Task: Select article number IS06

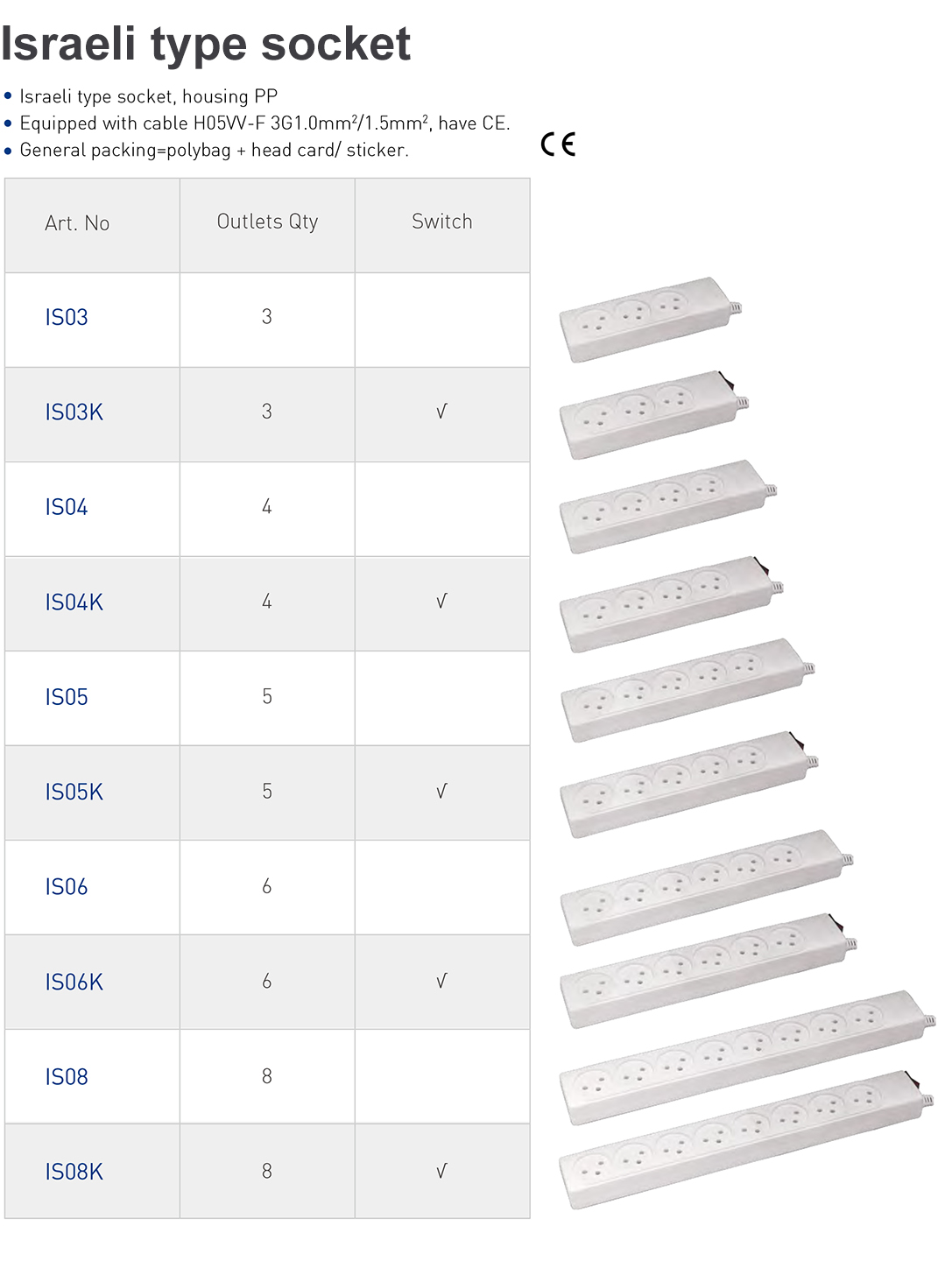Action: coord(67,887)
